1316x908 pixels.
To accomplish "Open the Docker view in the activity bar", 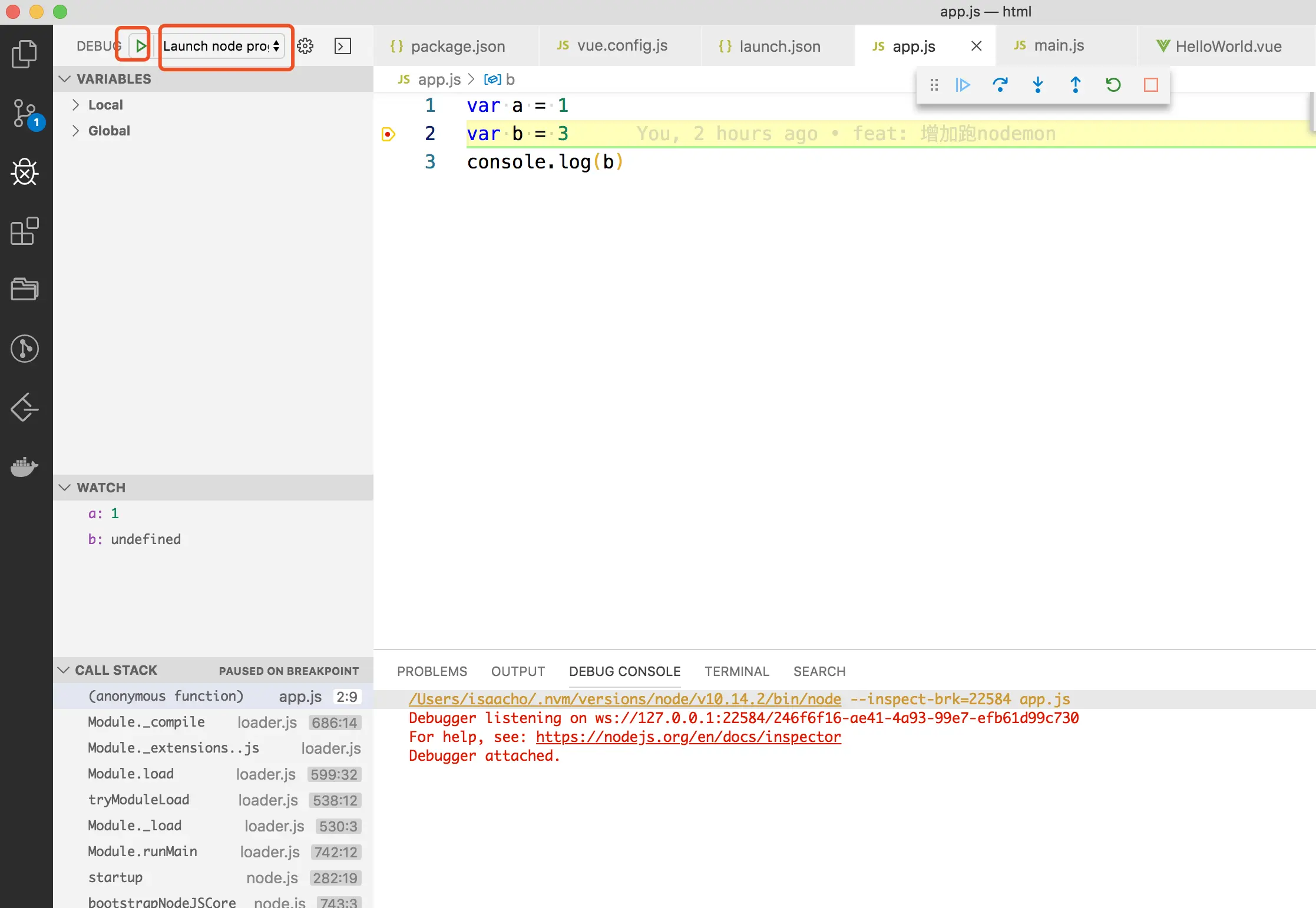I will (x=25, y=466).
